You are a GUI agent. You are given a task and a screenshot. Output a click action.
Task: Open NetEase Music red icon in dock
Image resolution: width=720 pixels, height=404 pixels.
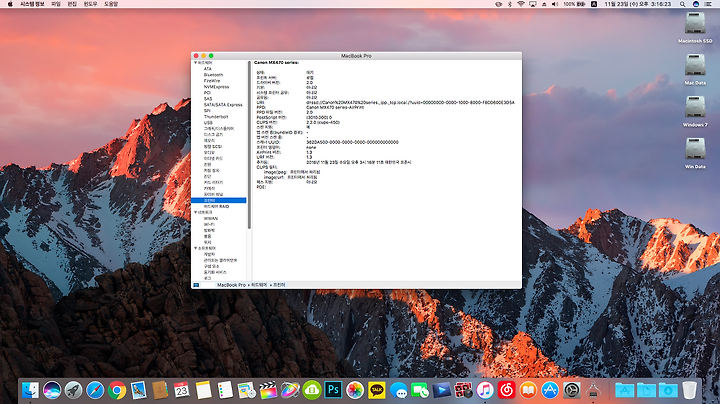click(506, 390)
